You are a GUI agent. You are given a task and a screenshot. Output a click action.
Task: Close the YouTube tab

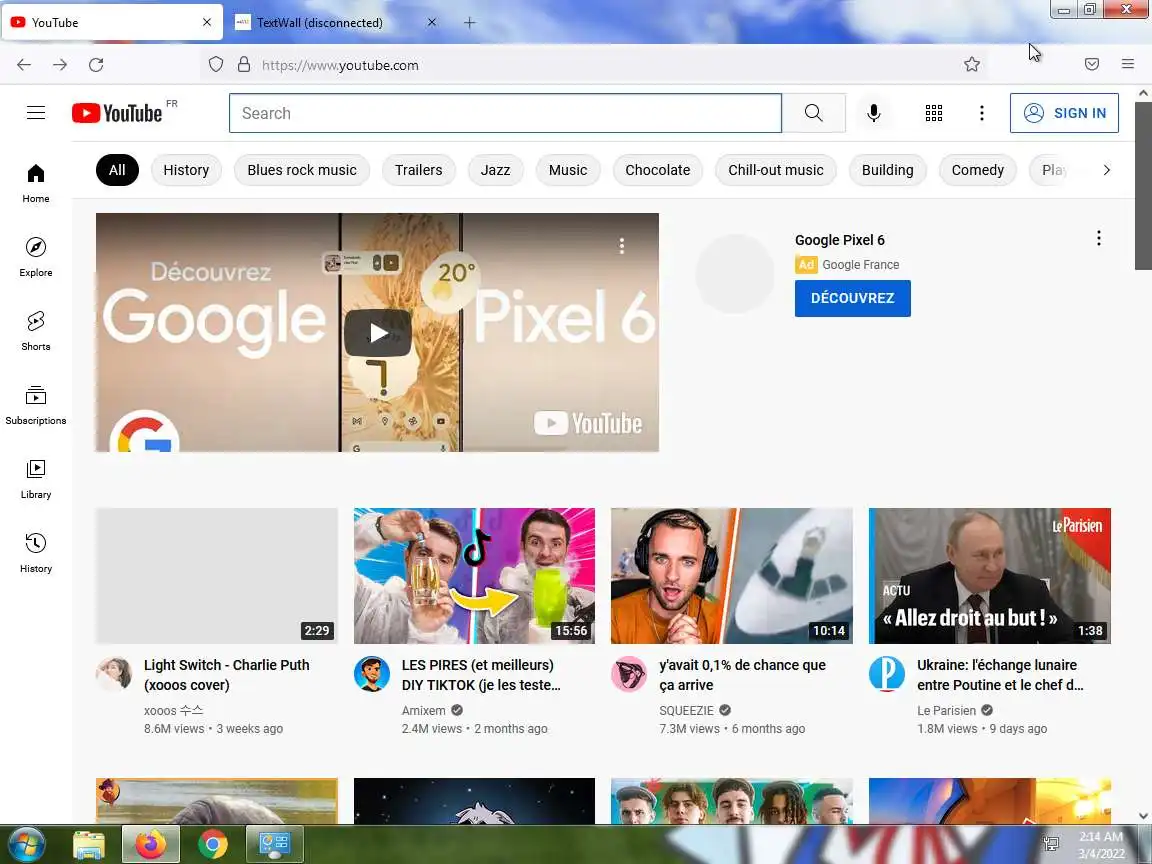207,23
